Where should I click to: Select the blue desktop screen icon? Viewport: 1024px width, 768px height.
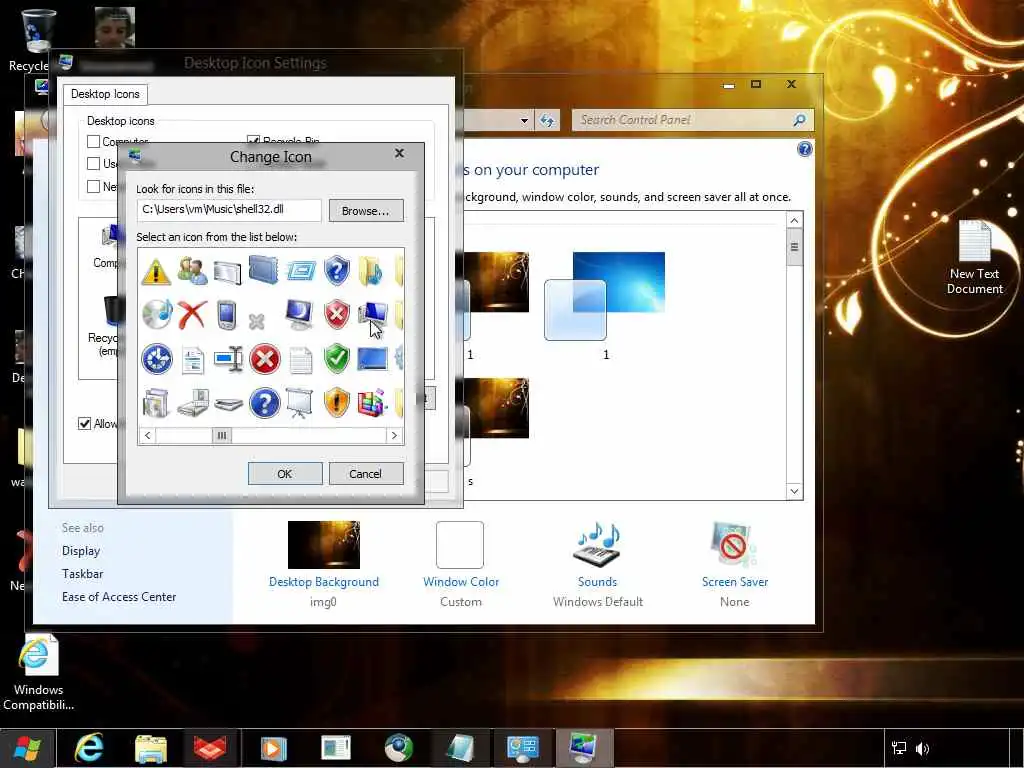point(373,359)
